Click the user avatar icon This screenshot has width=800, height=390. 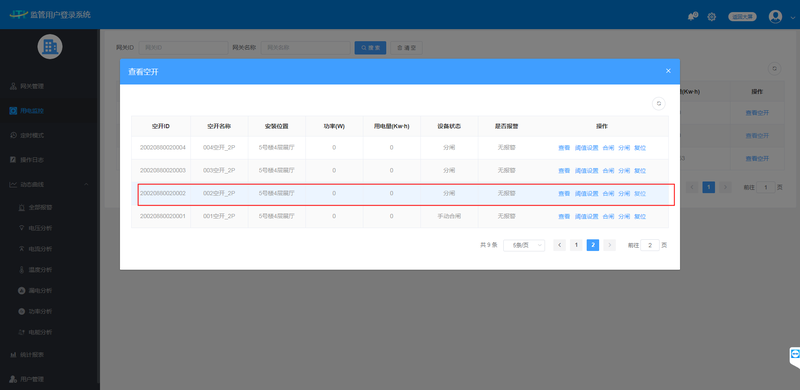click(775, 17)
